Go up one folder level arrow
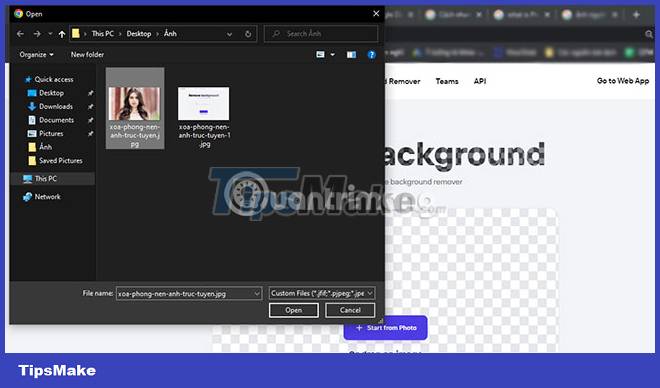 pyautogui.click(x=62, y=34)
